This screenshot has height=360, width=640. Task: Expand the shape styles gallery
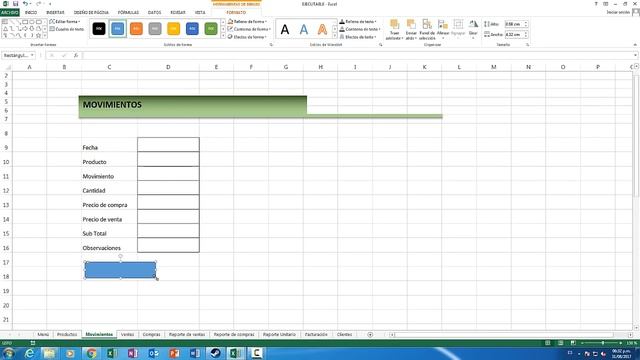(x=223, y=36)
